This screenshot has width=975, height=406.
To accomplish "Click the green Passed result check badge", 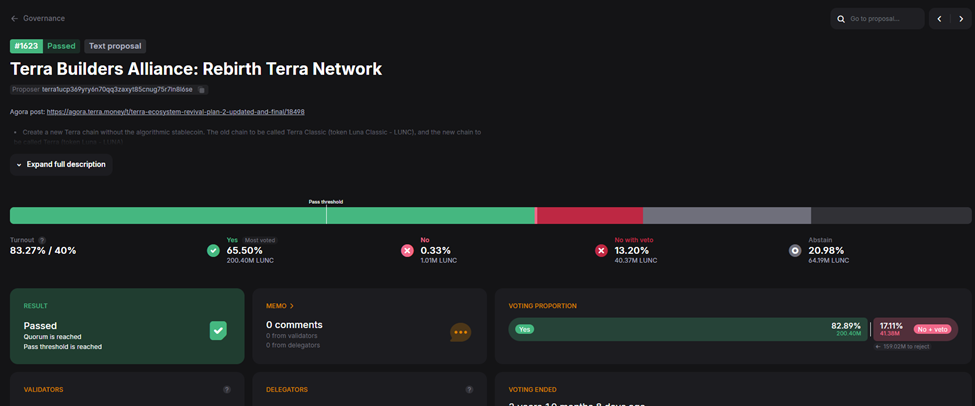I will point(218,331).
